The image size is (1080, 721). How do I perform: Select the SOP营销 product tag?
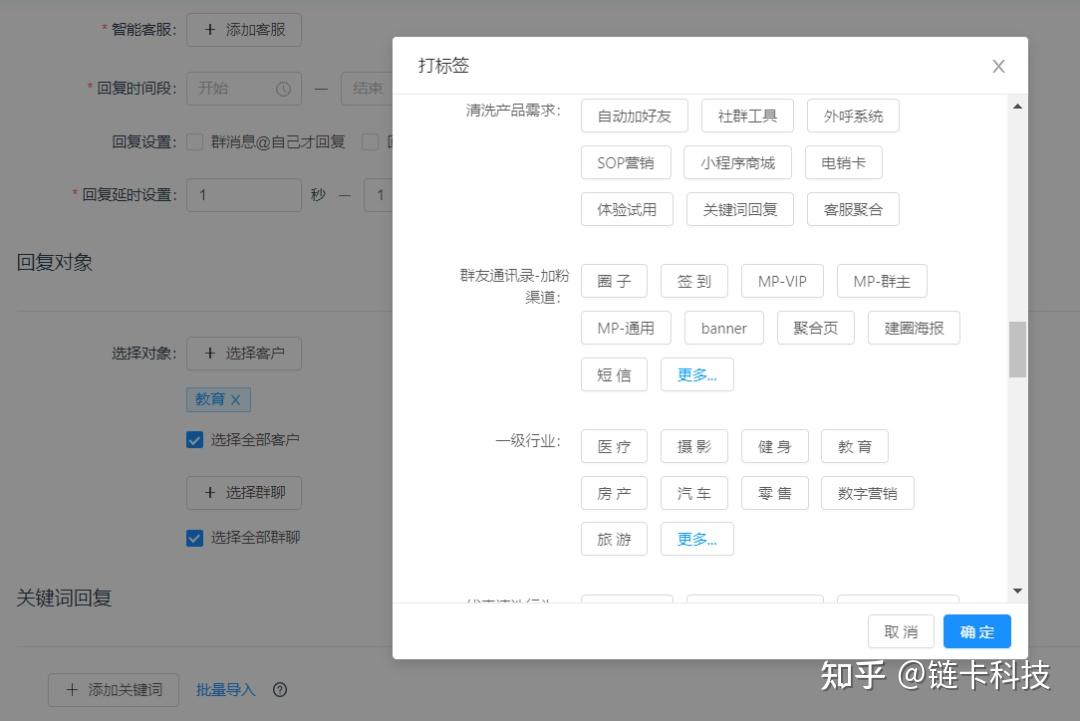pos(625,162)
